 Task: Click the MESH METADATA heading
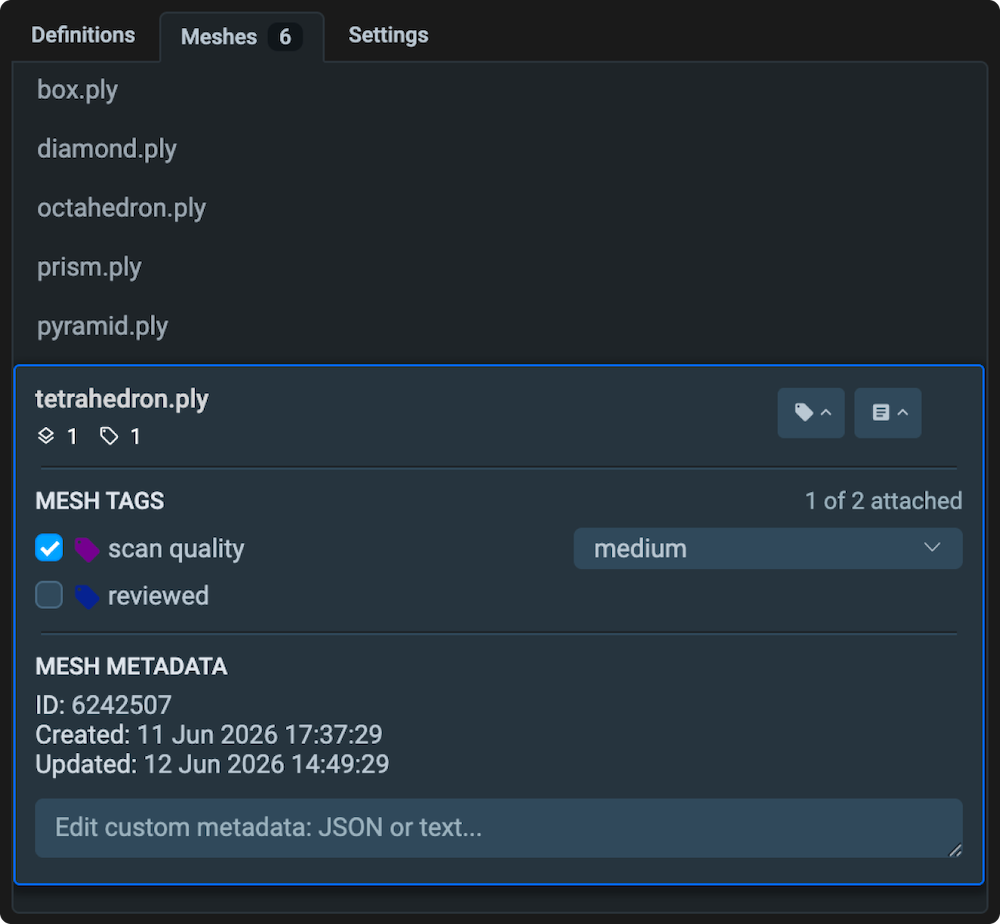(x=131, y=666)
